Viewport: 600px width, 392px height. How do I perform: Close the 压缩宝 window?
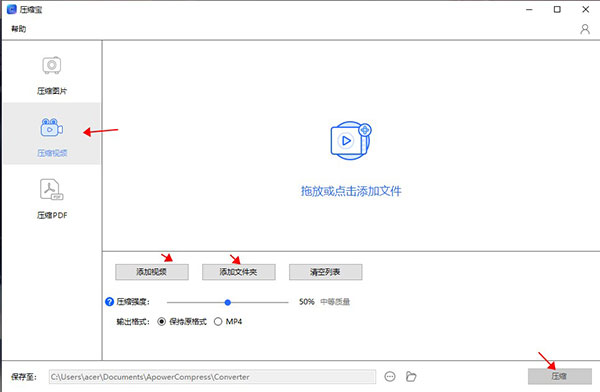585,10
